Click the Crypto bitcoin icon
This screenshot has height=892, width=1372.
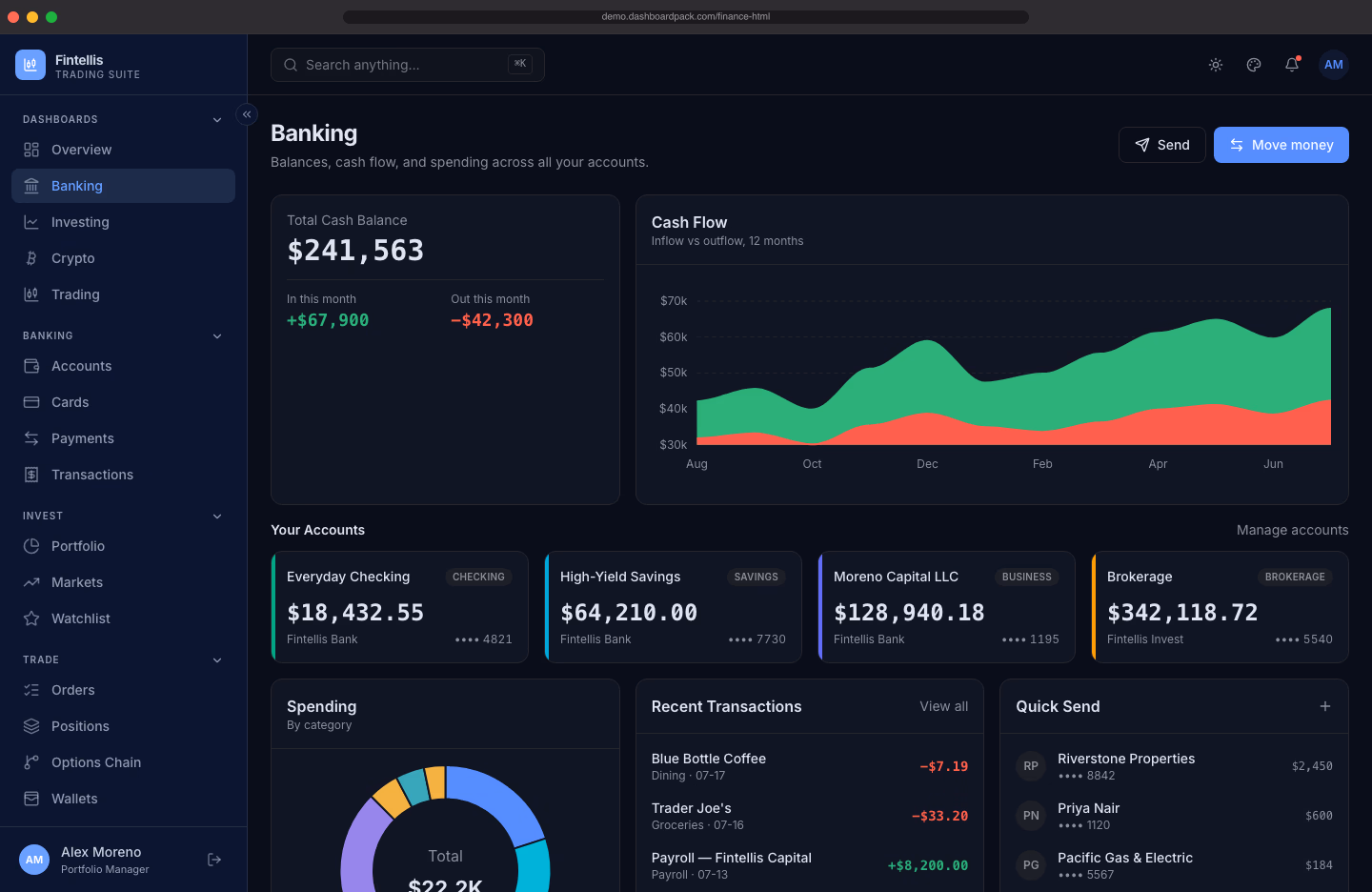pyautogui.click(x=31, y=258)
